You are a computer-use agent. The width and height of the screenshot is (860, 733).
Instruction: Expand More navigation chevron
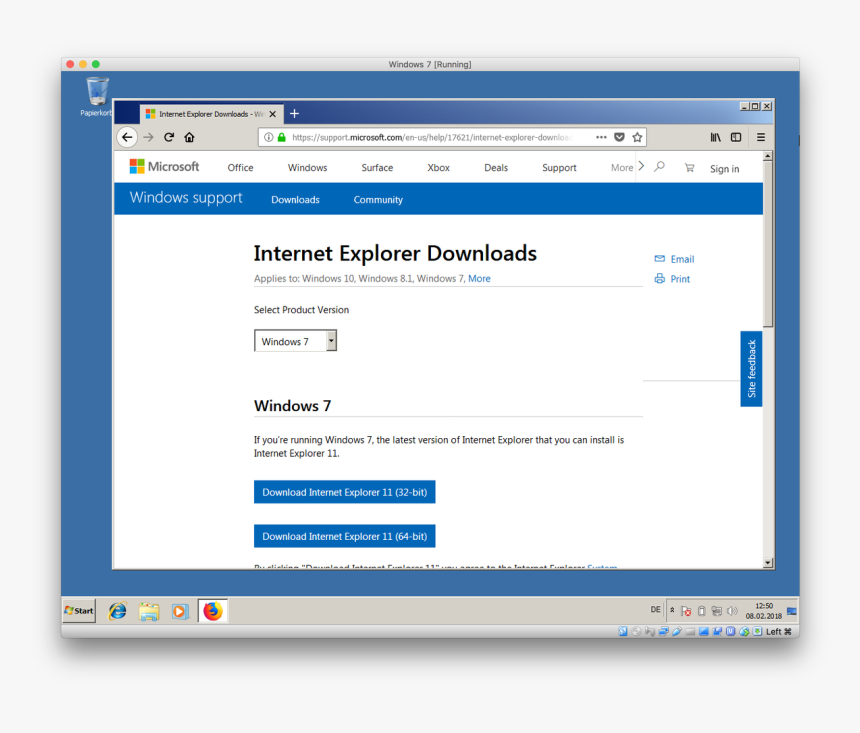pyautogui.click(x=641, y=166)
